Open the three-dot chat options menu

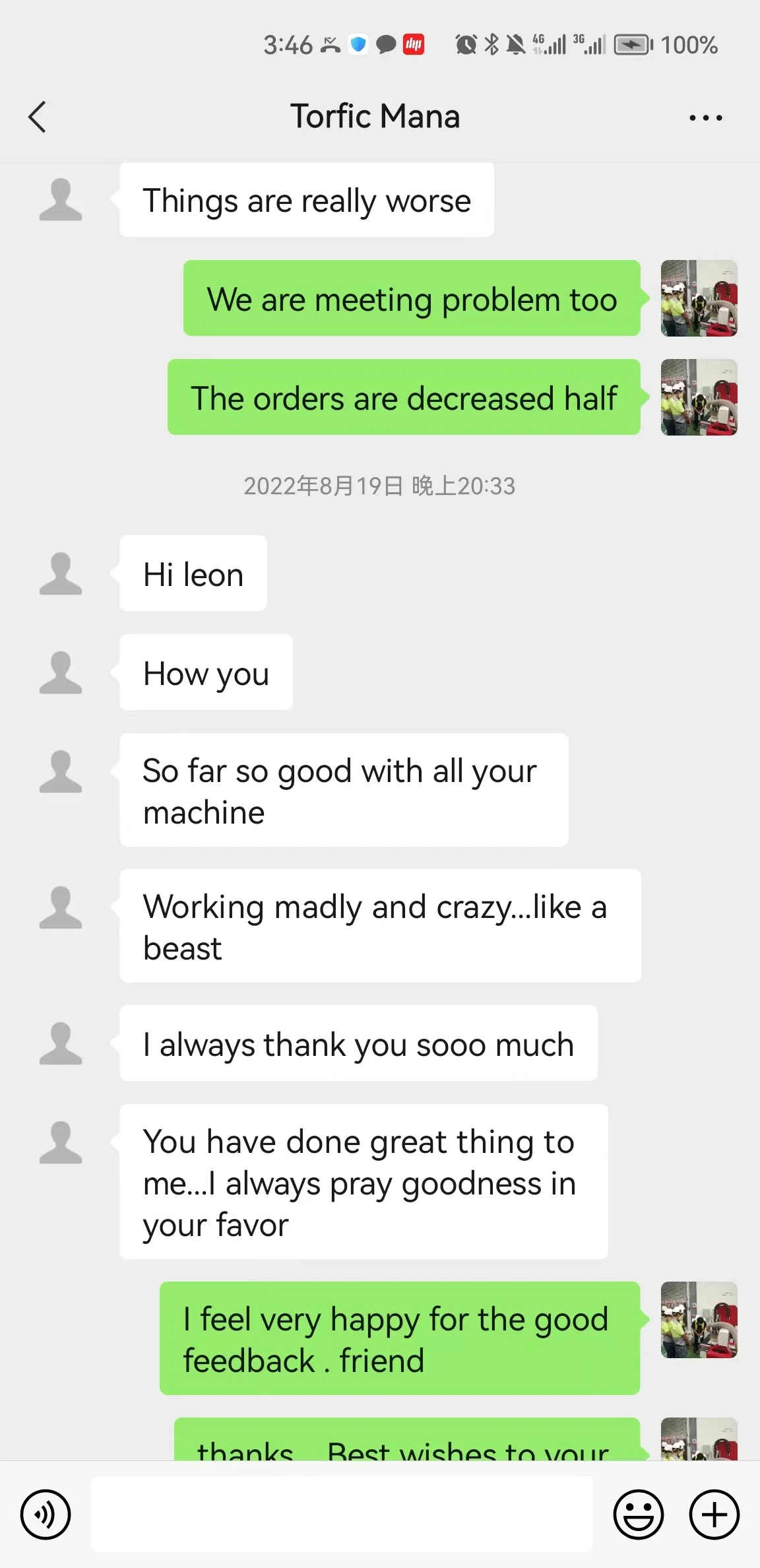[x=705, y=118]
